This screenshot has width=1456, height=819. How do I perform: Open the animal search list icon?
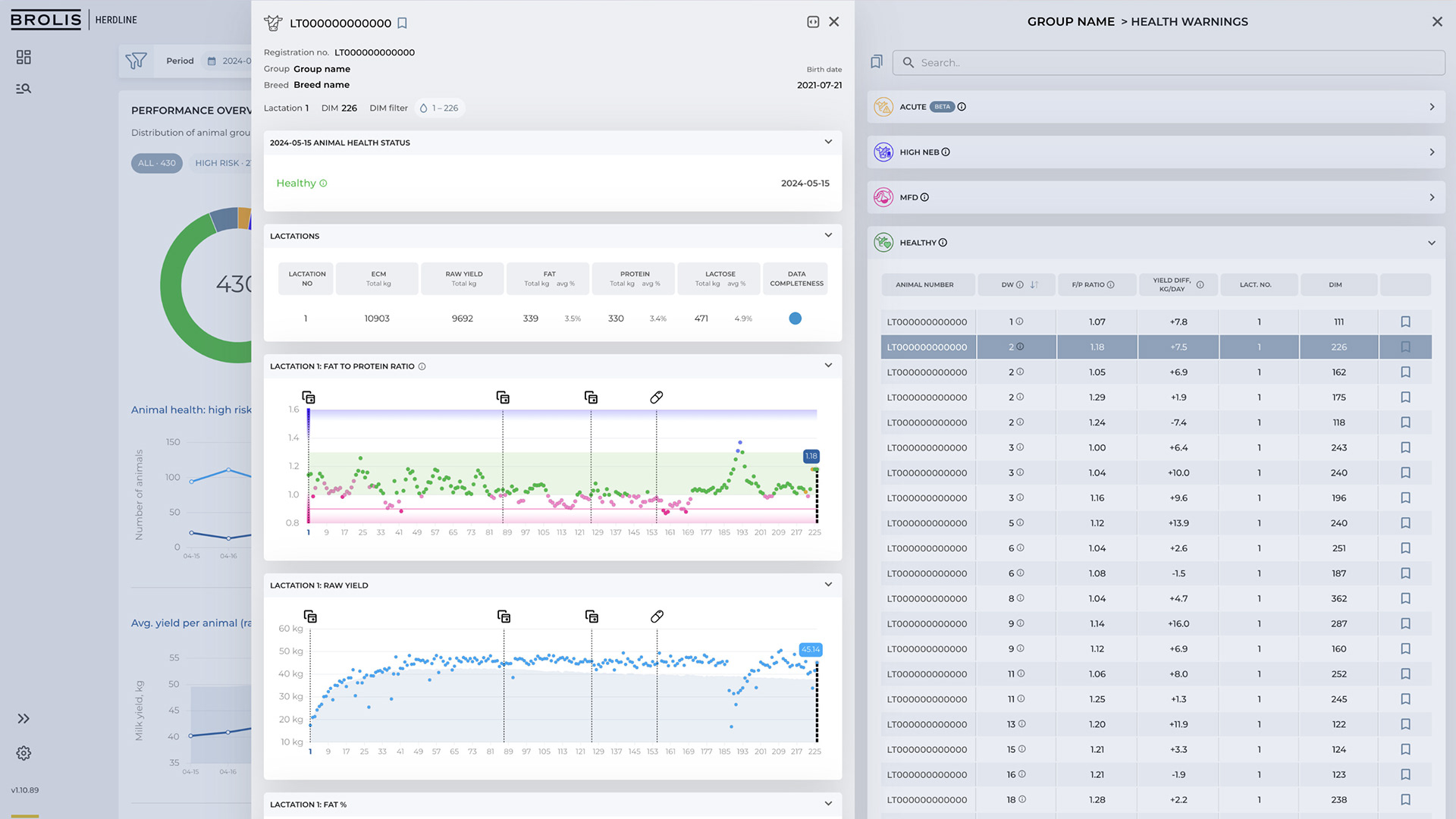[x=24, y=89]
